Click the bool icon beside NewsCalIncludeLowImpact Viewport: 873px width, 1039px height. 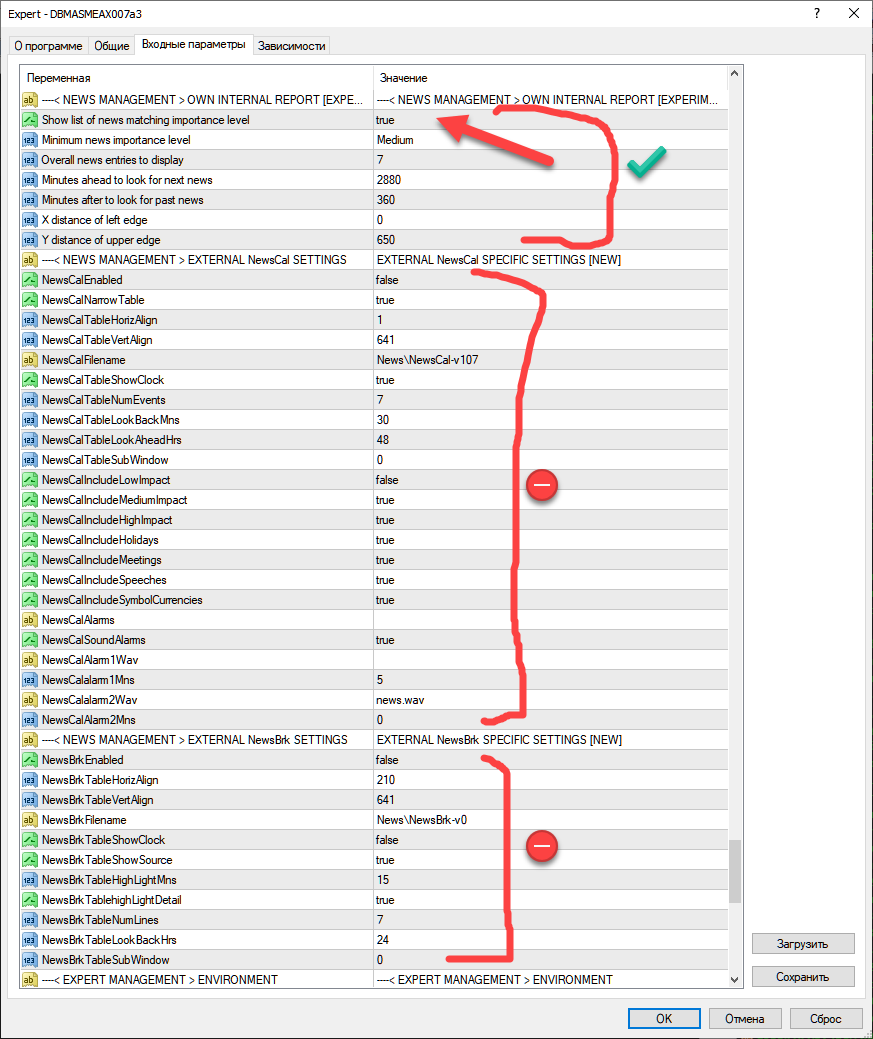(x=29, y=480)
